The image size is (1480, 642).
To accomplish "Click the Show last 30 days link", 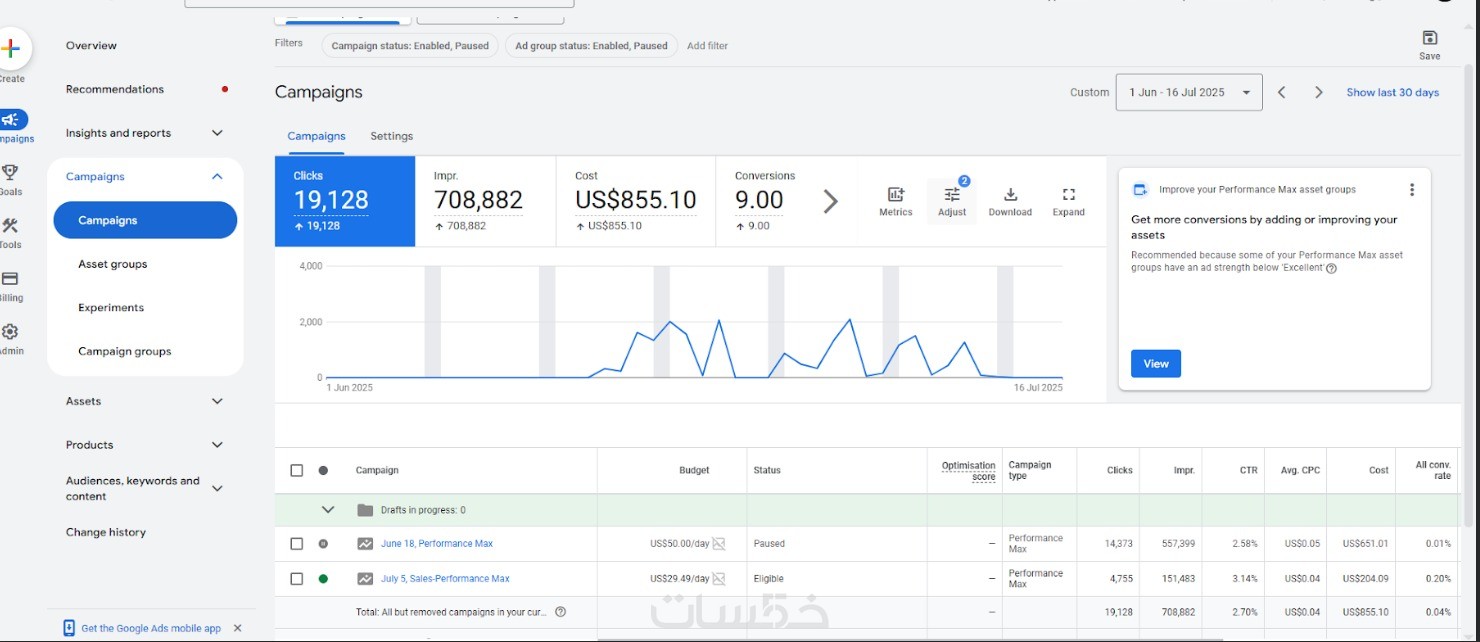I will coord(1392,92).
